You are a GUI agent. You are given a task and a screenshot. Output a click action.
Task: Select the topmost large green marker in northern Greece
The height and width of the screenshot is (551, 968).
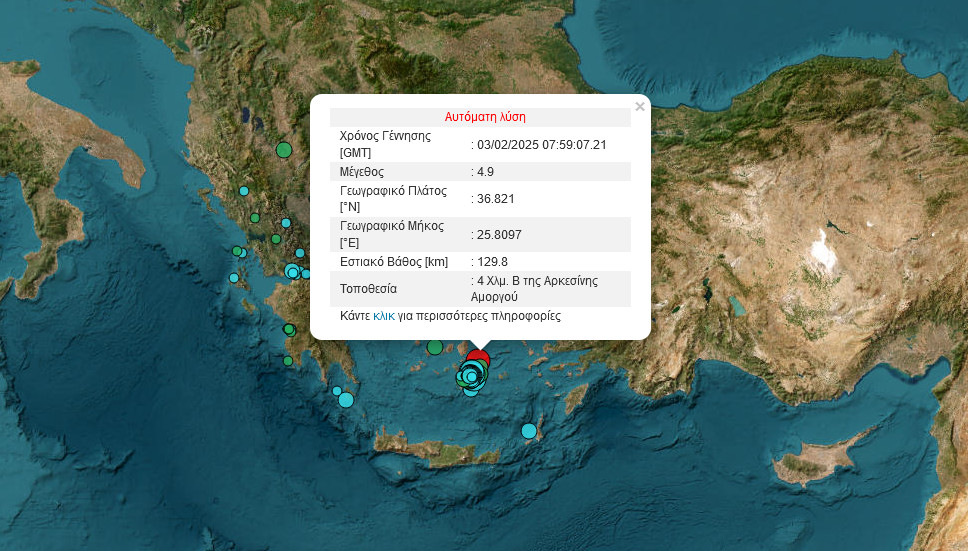tap(283, 150)
